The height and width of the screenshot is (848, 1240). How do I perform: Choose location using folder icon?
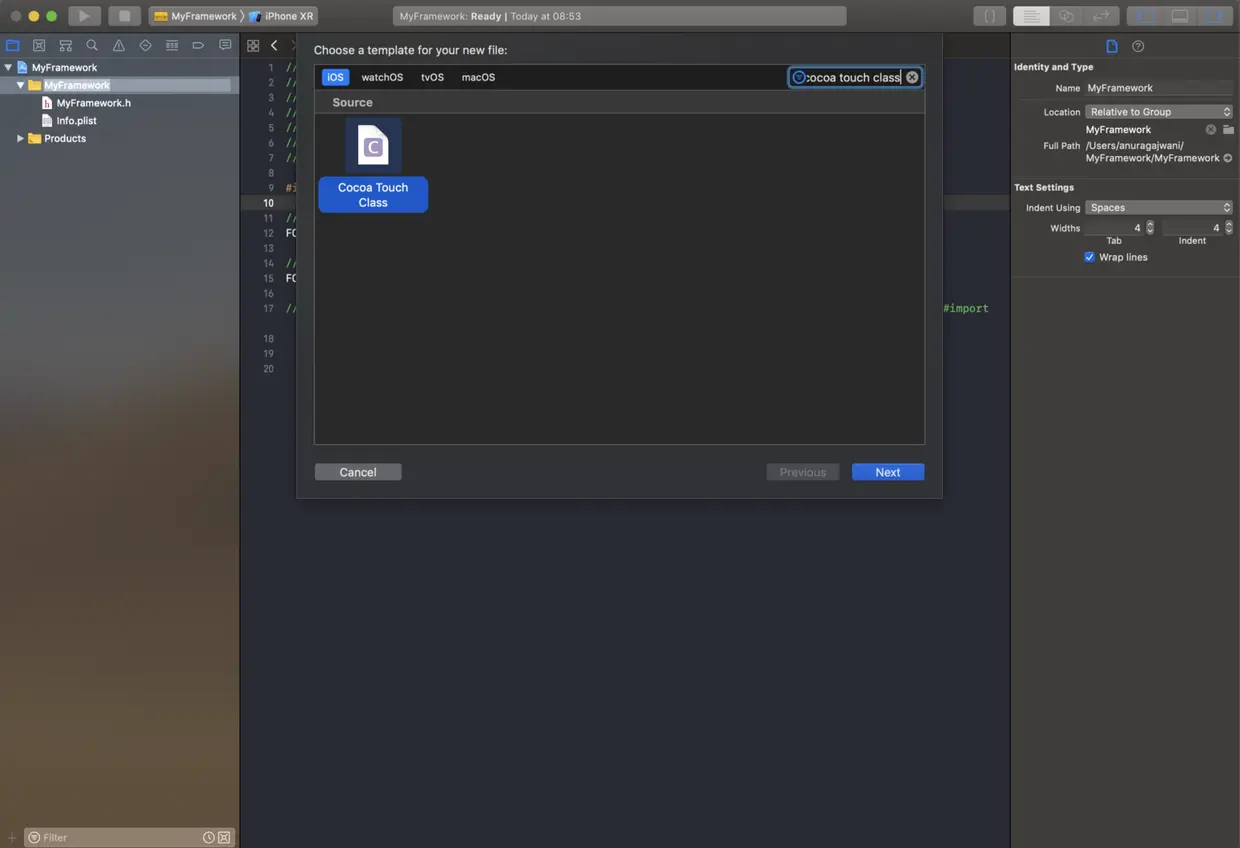click(1228, 130)
